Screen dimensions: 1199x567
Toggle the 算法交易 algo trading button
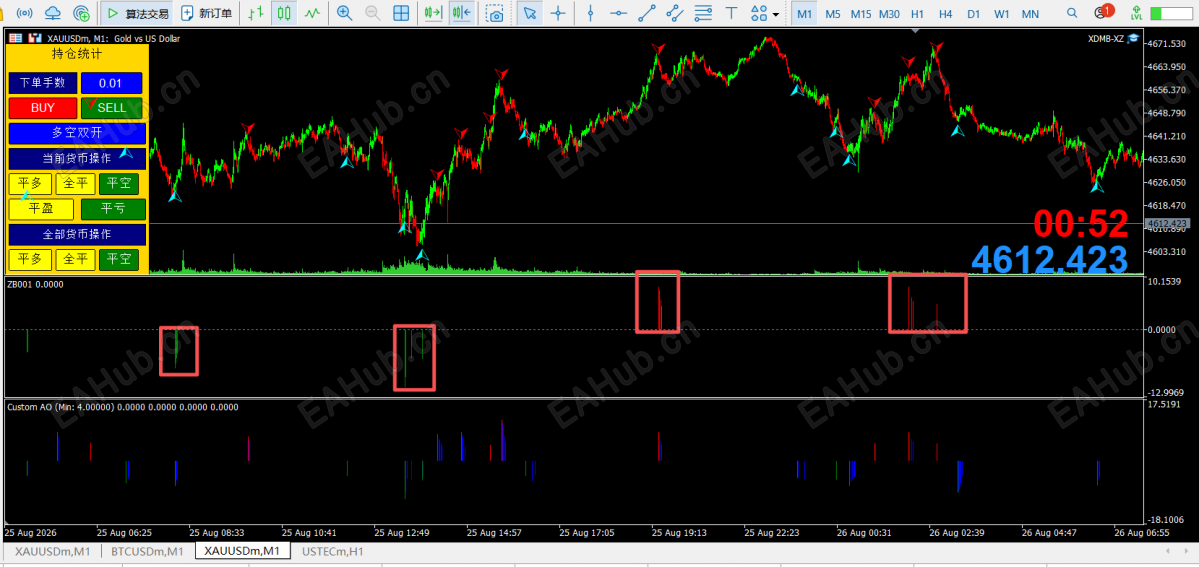pos(136,13)
